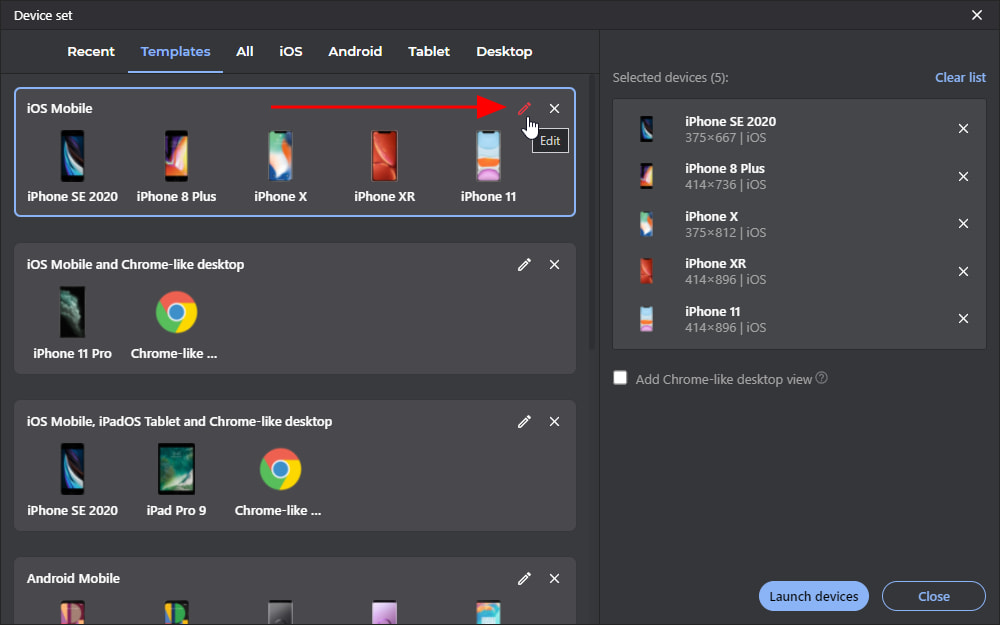
Task: Click iPhone 11 icon in selected devices list
Action: pyautogui.click(x=646, y=319)
